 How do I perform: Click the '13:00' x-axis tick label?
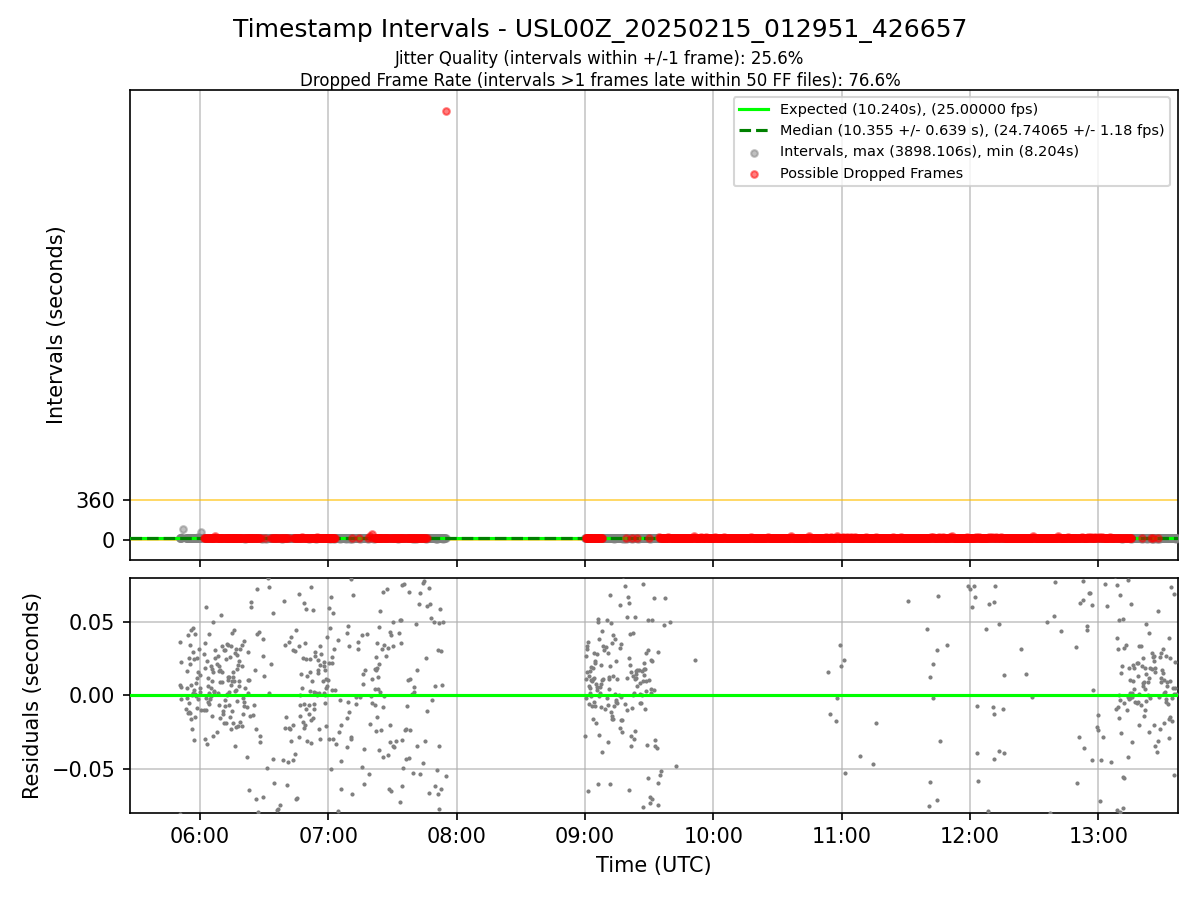coord(1098,834)
